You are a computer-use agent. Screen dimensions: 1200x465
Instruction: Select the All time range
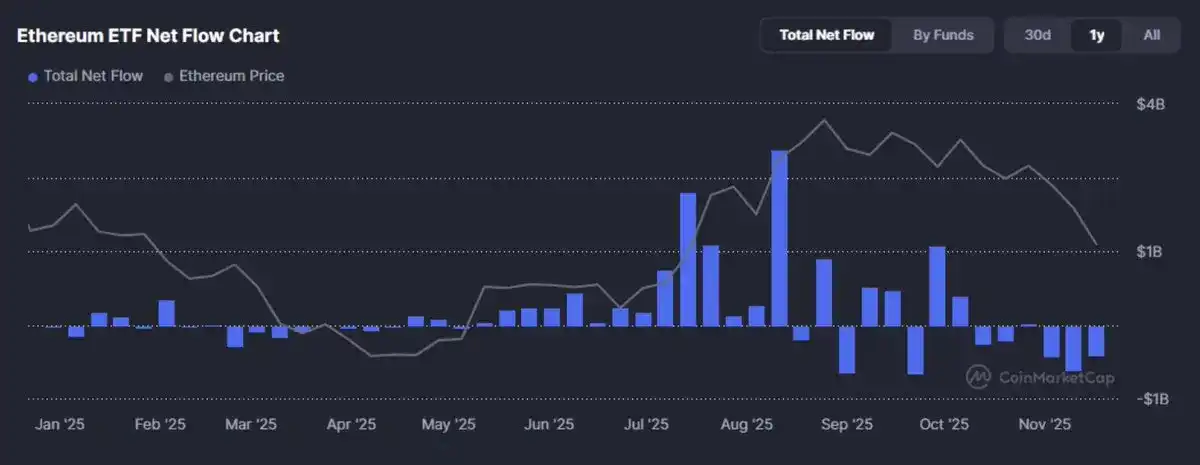[1152, 35]
